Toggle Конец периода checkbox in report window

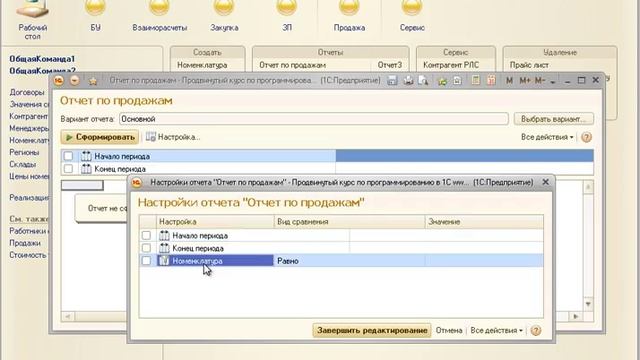coord(68,169)
